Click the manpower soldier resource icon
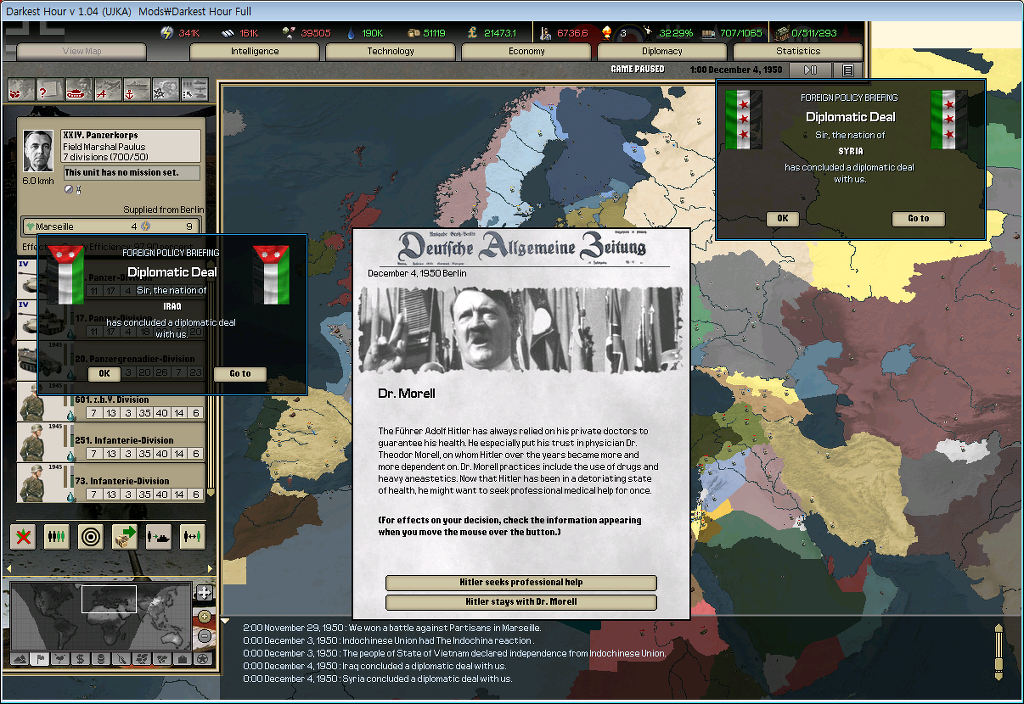Screen dimensions: 1024x704 pyautogui.click(x=545, y=33)
